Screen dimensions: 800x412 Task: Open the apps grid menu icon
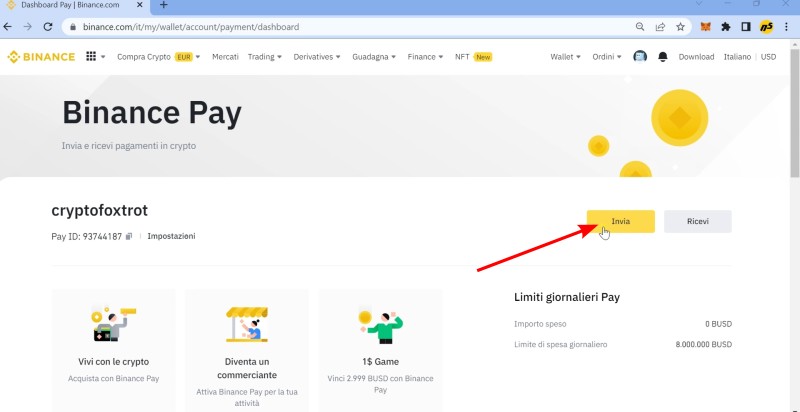click(91, 57)
